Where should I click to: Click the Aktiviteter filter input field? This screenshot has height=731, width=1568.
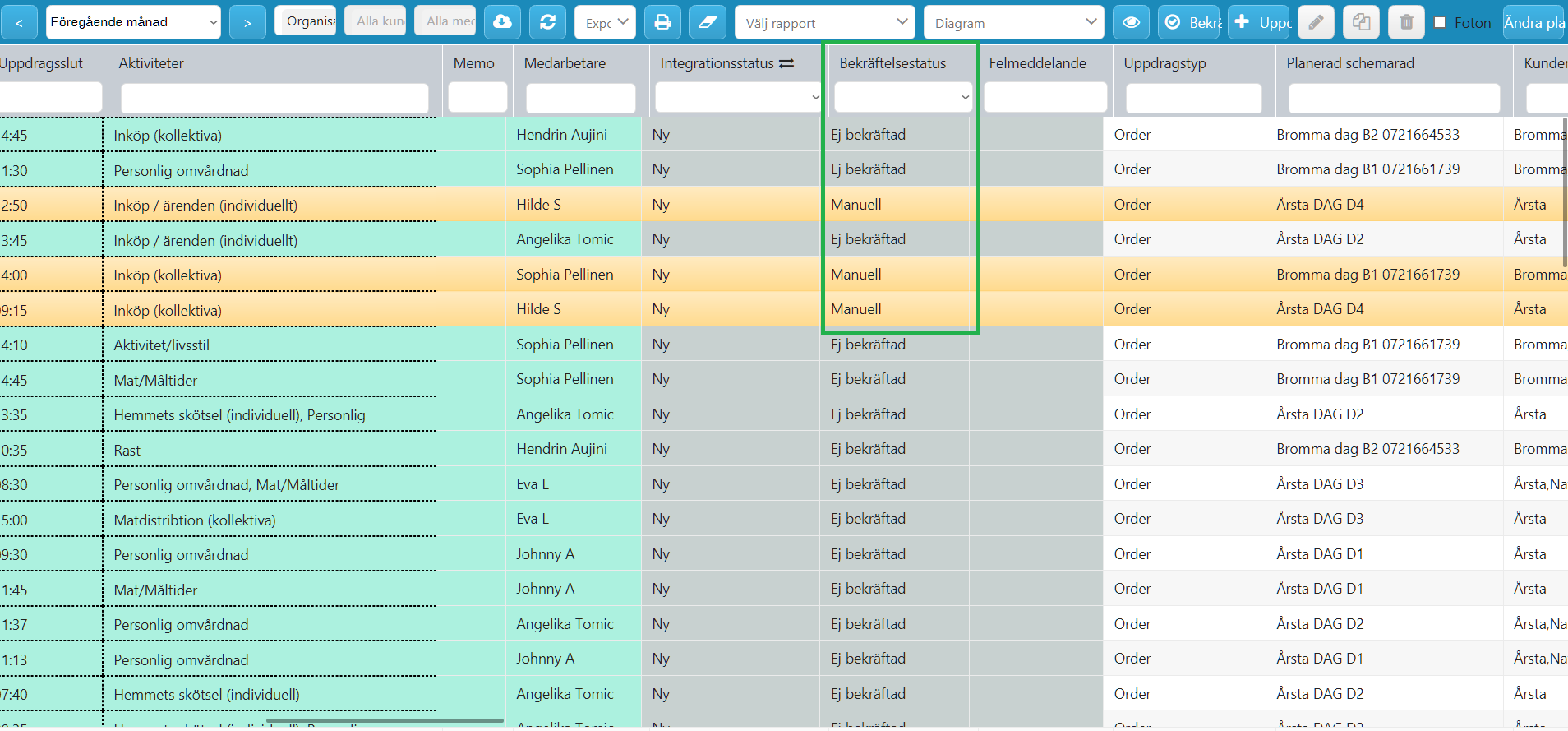(274, 99)
